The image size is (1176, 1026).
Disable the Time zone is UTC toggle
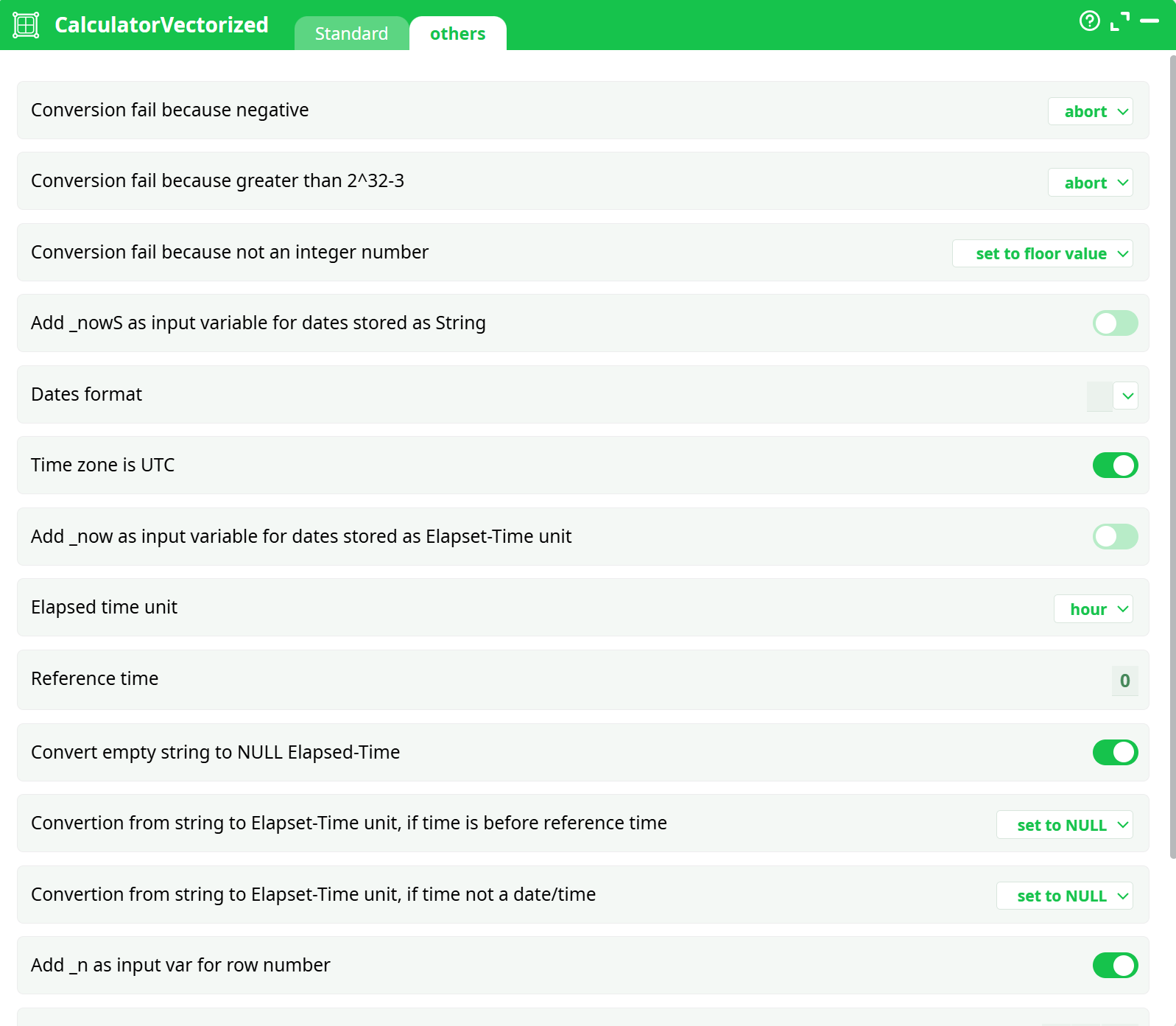(1115, 465)
